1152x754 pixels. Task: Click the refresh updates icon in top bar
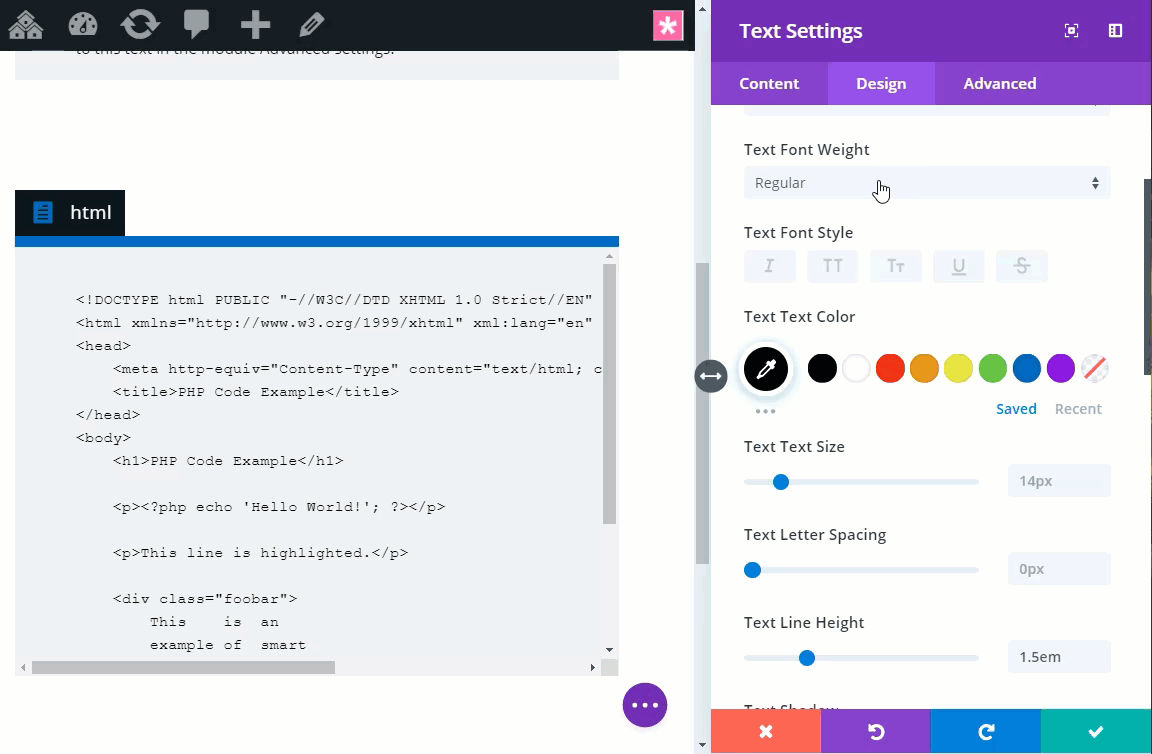click(140, 25)
